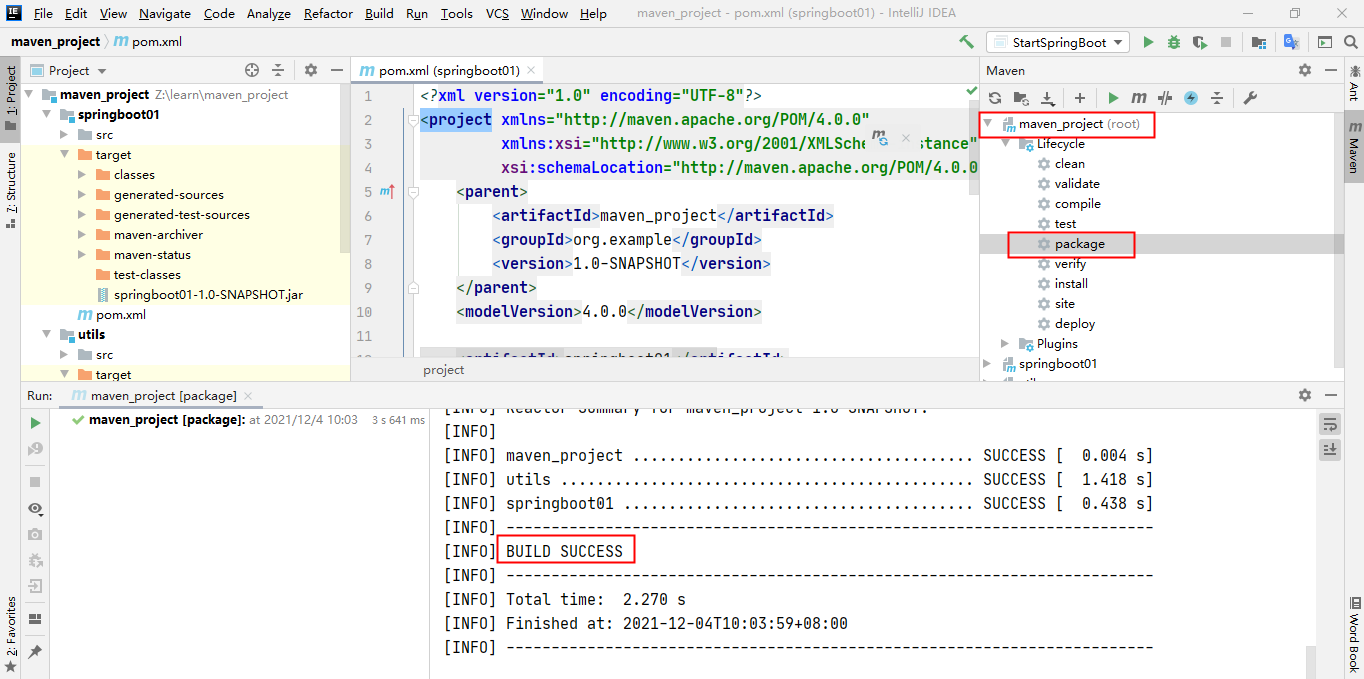Open Project panel gear settings
This screenshot has width=1364, height=679.
(311, 70)
